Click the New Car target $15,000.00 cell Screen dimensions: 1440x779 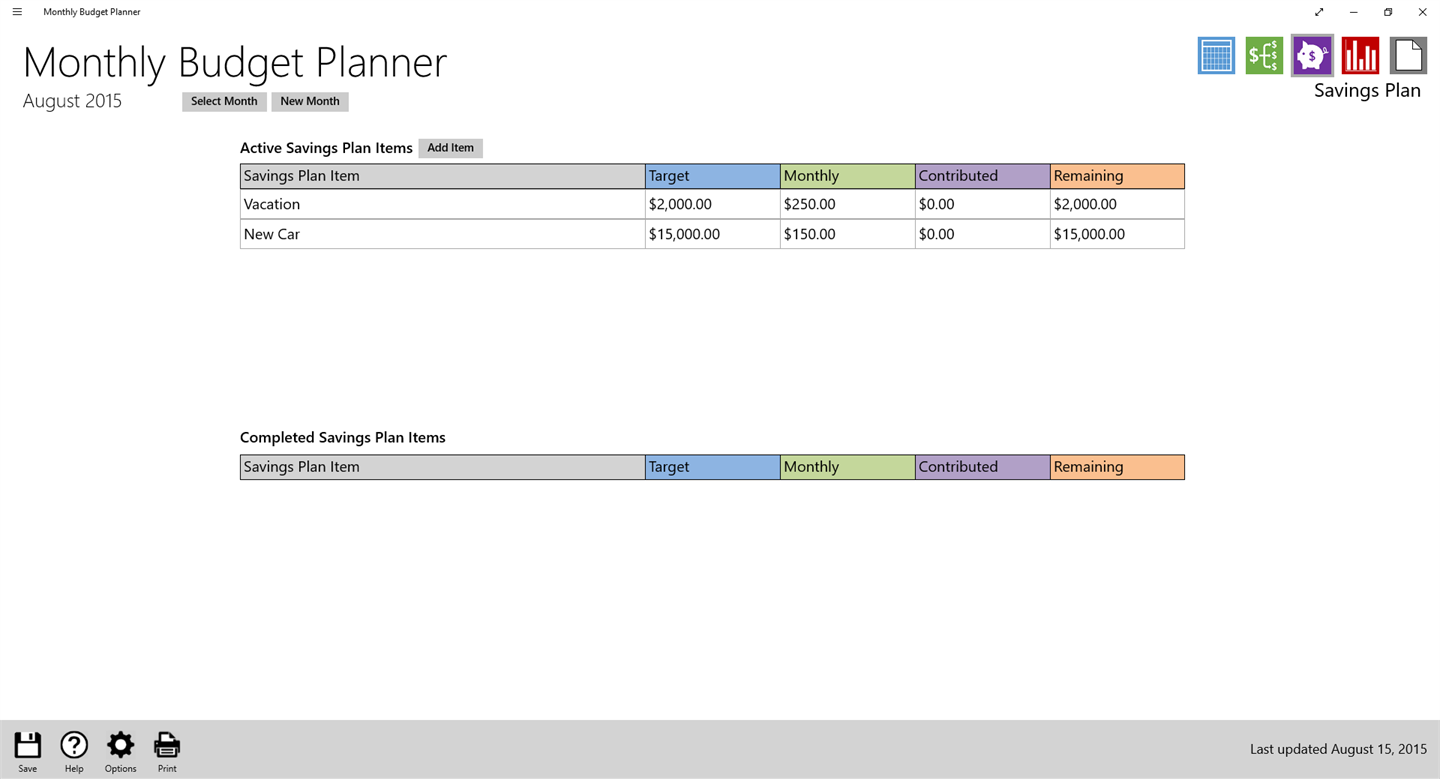coord(712,234)
